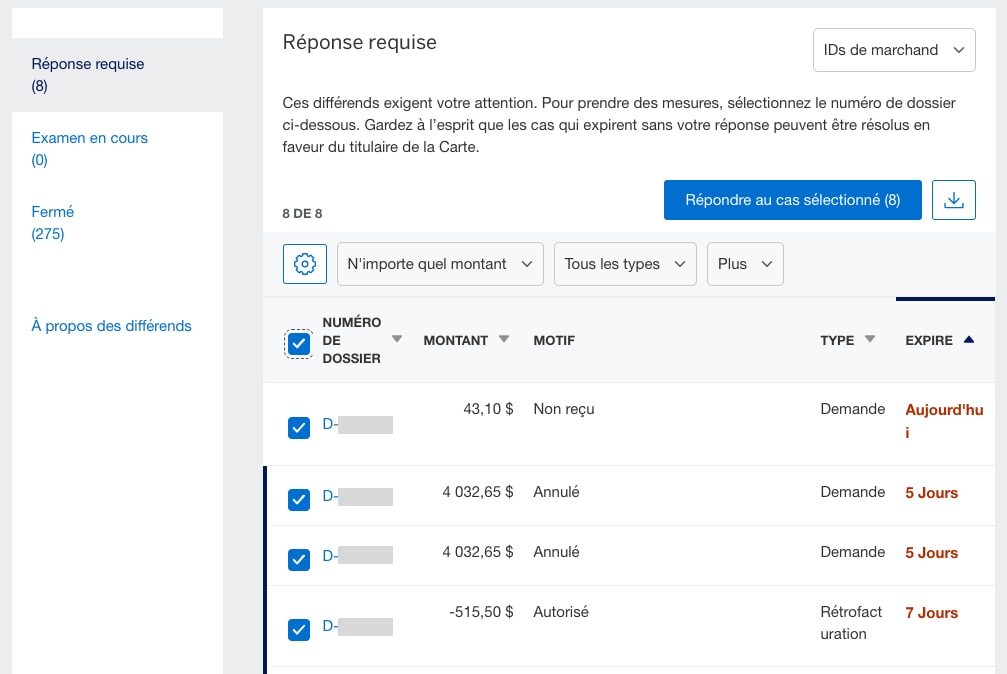Expand the Tous les types dropdown

click(625, 263)
